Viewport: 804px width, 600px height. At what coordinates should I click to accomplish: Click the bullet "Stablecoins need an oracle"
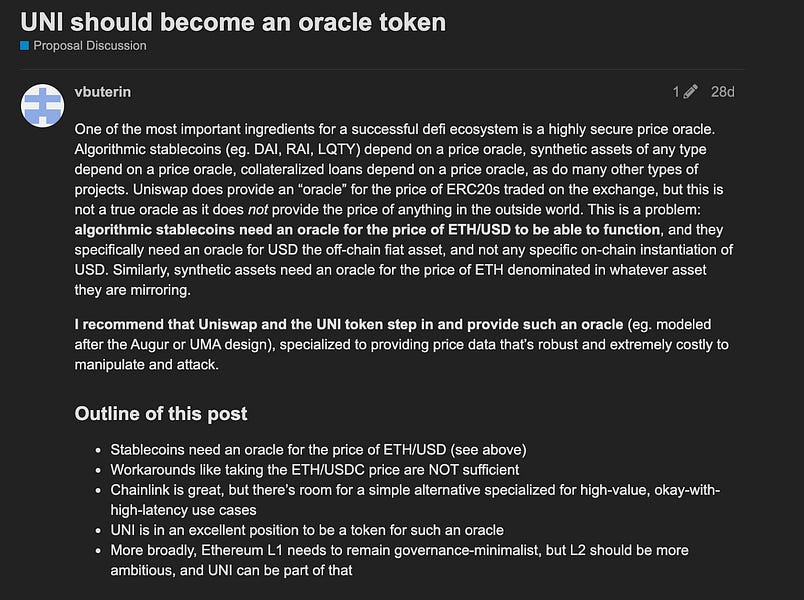tap(318, 450)
